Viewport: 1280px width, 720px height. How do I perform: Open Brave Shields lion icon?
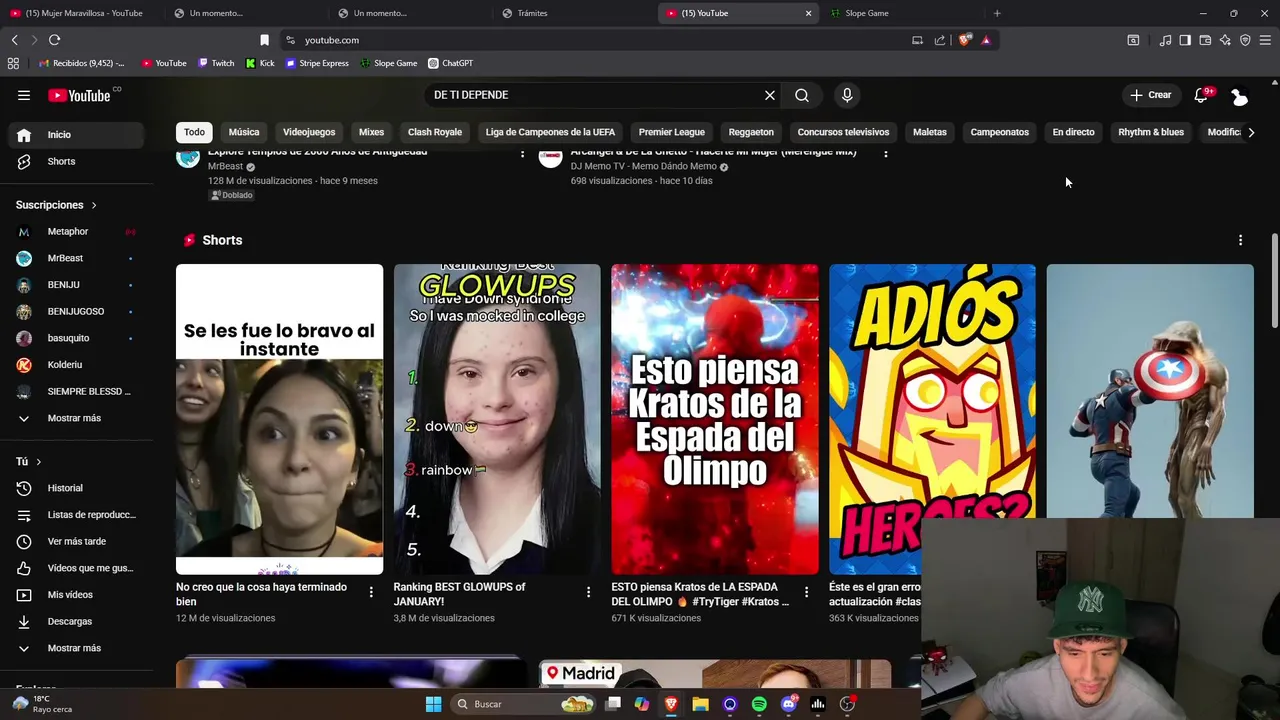(964, 40)
